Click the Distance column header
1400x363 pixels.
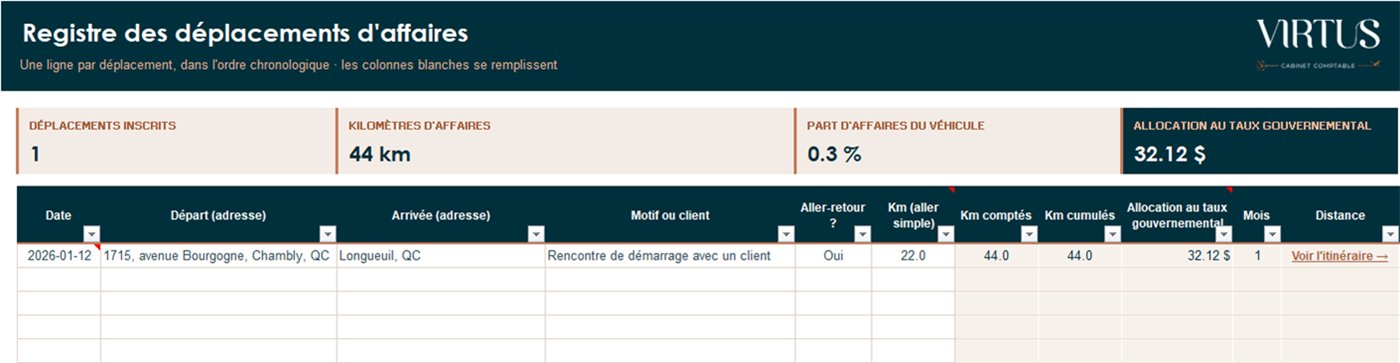[1339, 215]
